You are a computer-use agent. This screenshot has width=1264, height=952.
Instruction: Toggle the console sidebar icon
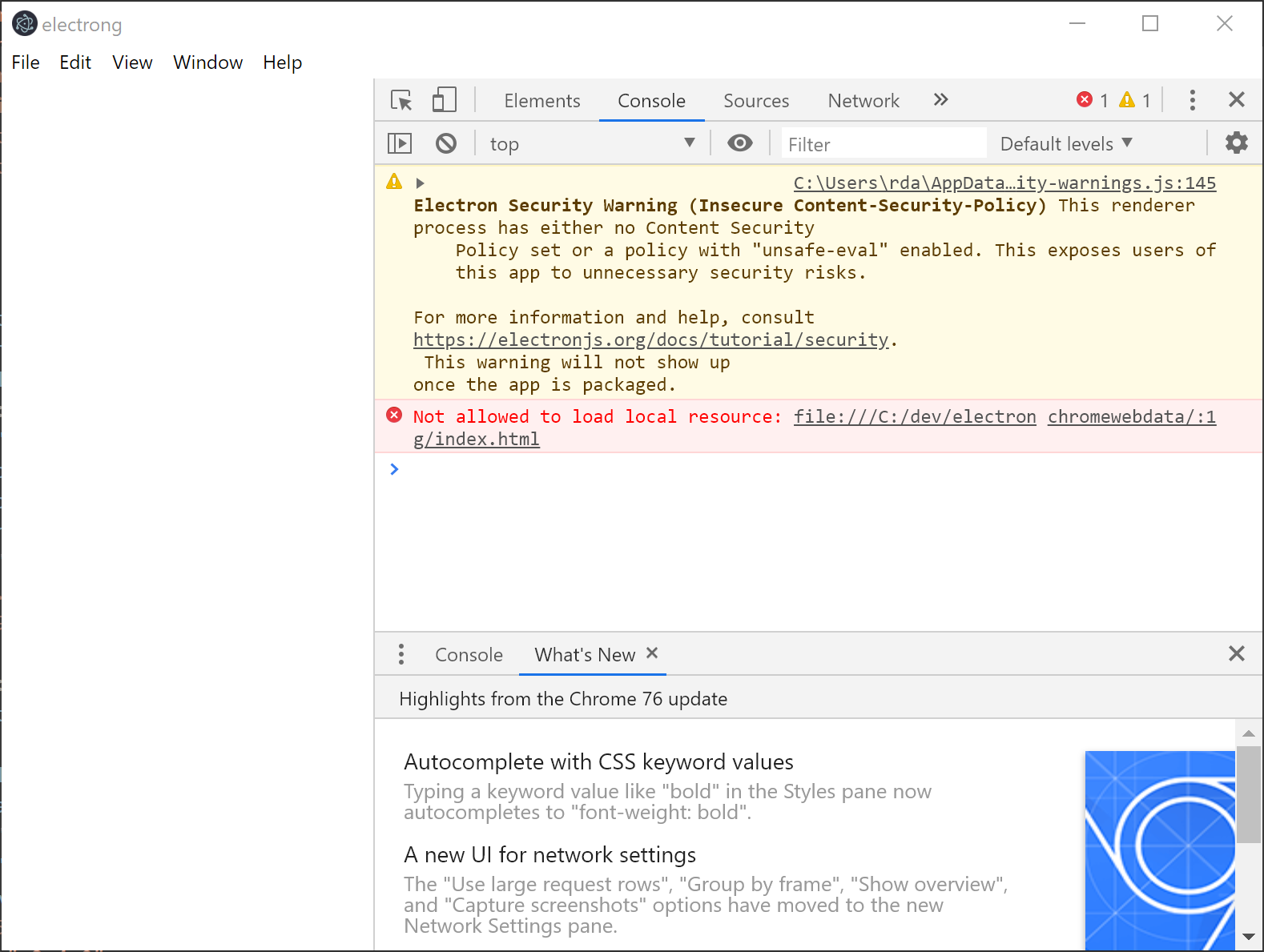coord(400,143)
